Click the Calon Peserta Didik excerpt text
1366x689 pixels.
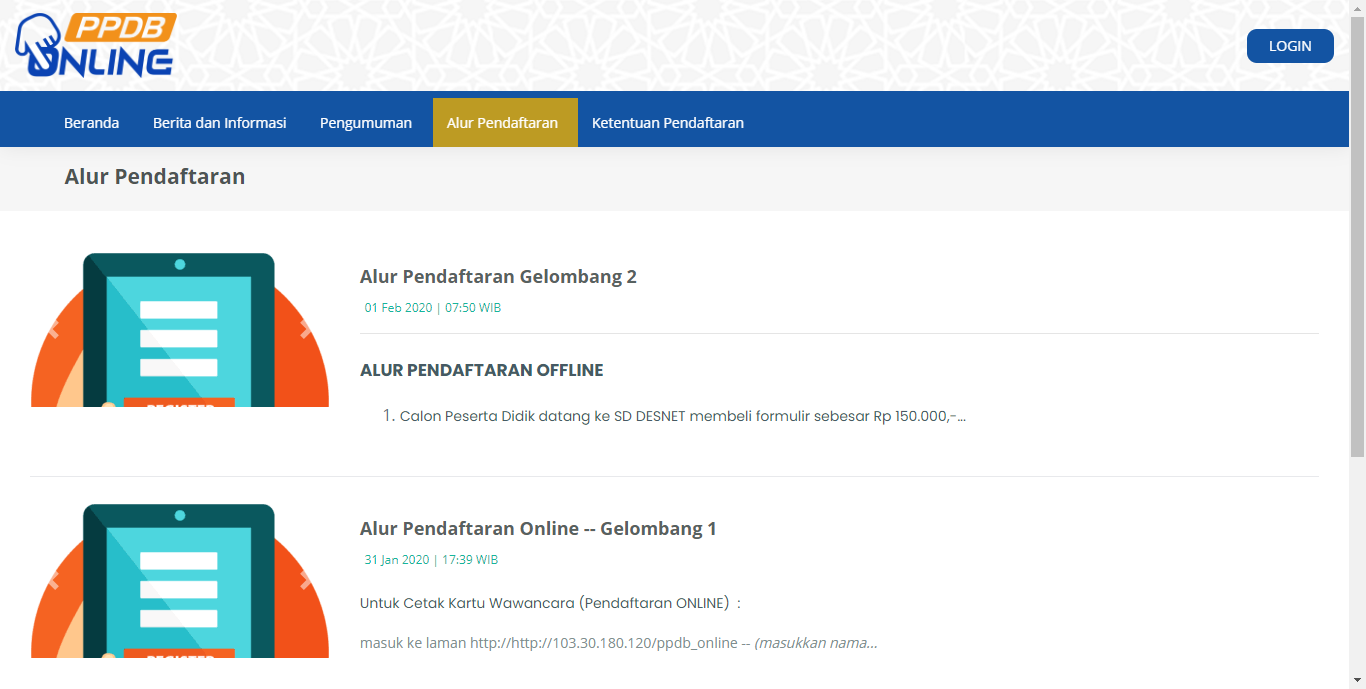pos(682,416)
